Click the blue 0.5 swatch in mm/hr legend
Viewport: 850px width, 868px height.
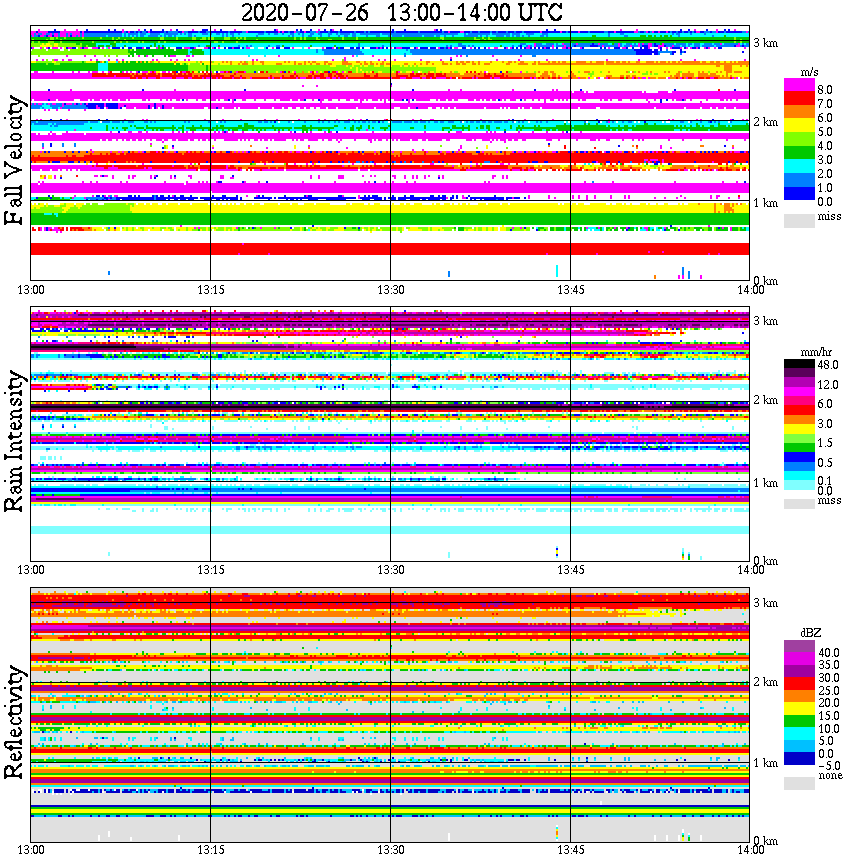[x=799, y=457]
